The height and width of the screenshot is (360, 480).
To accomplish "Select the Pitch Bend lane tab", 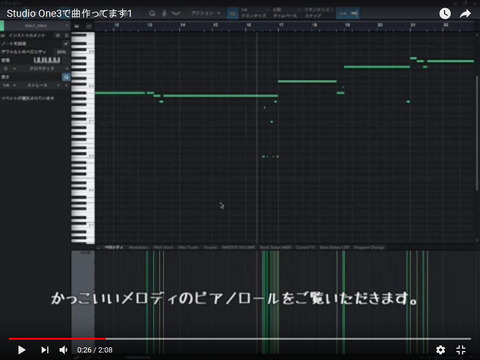I will click(163, 247).
